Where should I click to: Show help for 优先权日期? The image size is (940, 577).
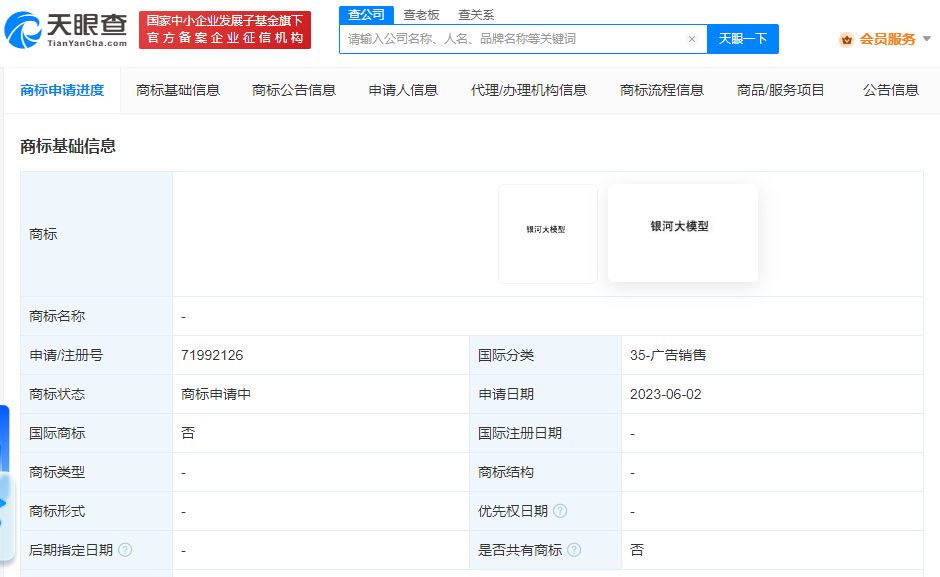560,511
